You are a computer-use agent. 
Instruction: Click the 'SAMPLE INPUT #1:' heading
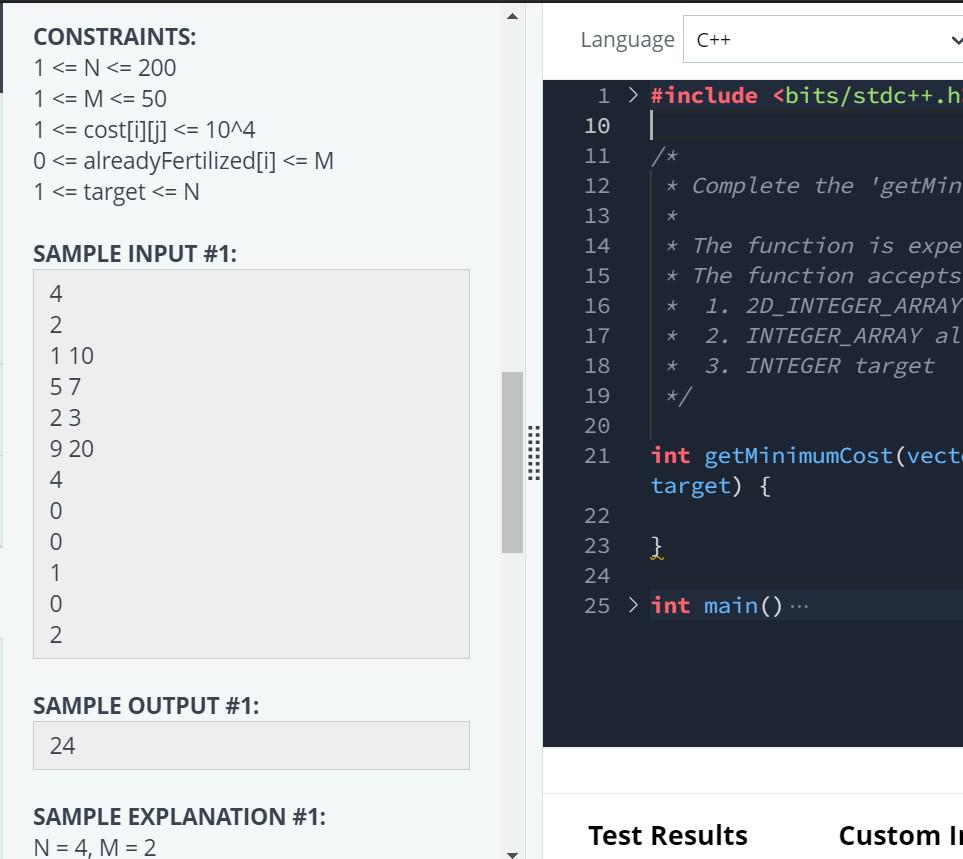pos(135,254)
